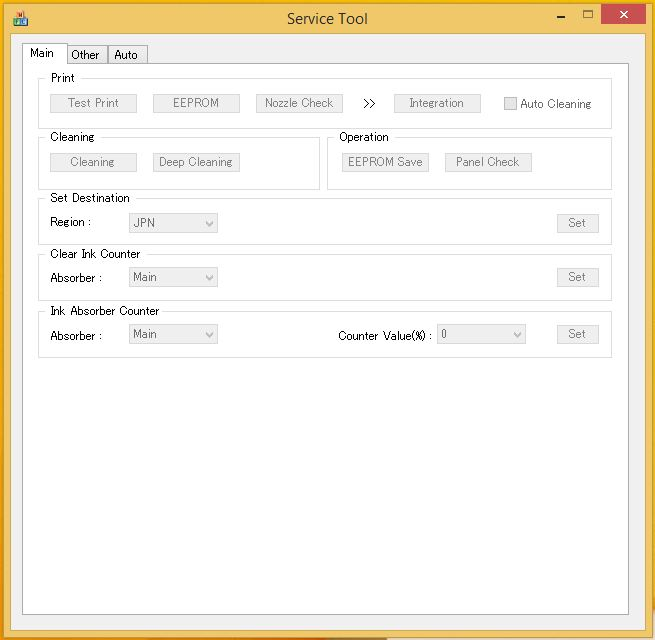The height and width of the screenshot is (640, 655).
Task: Click Set for Clear Ink Counter
Action: 578,277
